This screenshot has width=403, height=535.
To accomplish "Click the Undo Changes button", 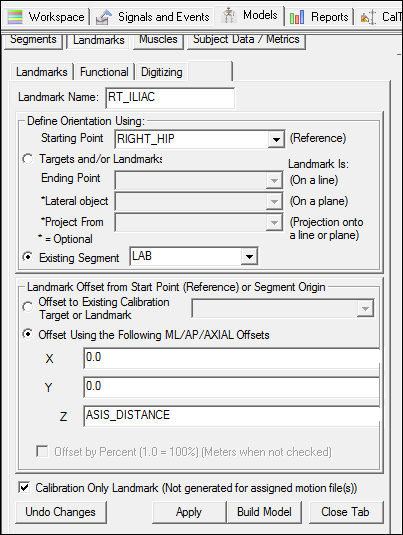I will point(61,512).
